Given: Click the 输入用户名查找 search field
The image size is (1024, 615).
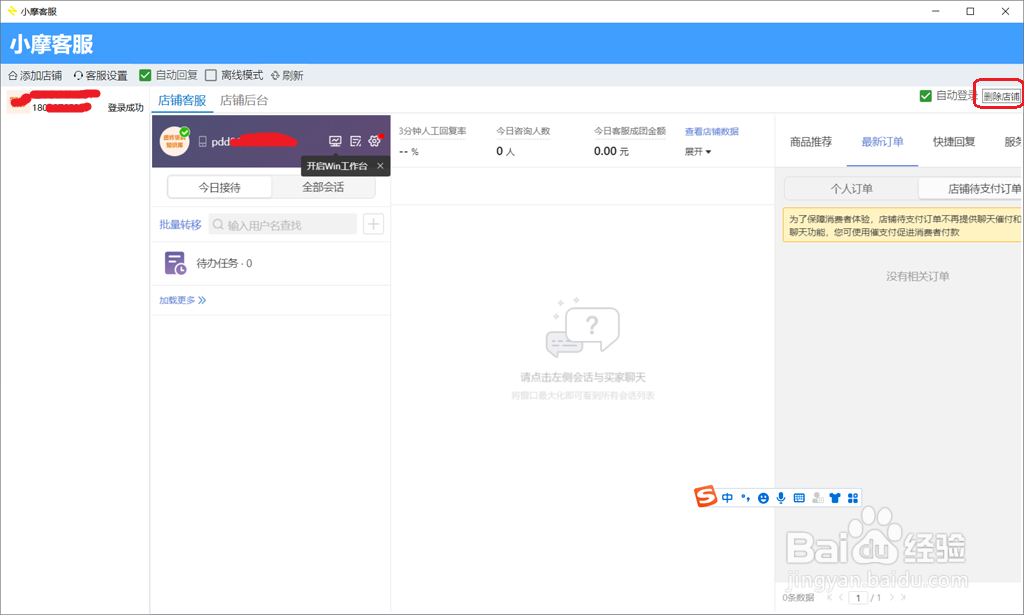Looking at the screenshot, I should tap(283, 225).
